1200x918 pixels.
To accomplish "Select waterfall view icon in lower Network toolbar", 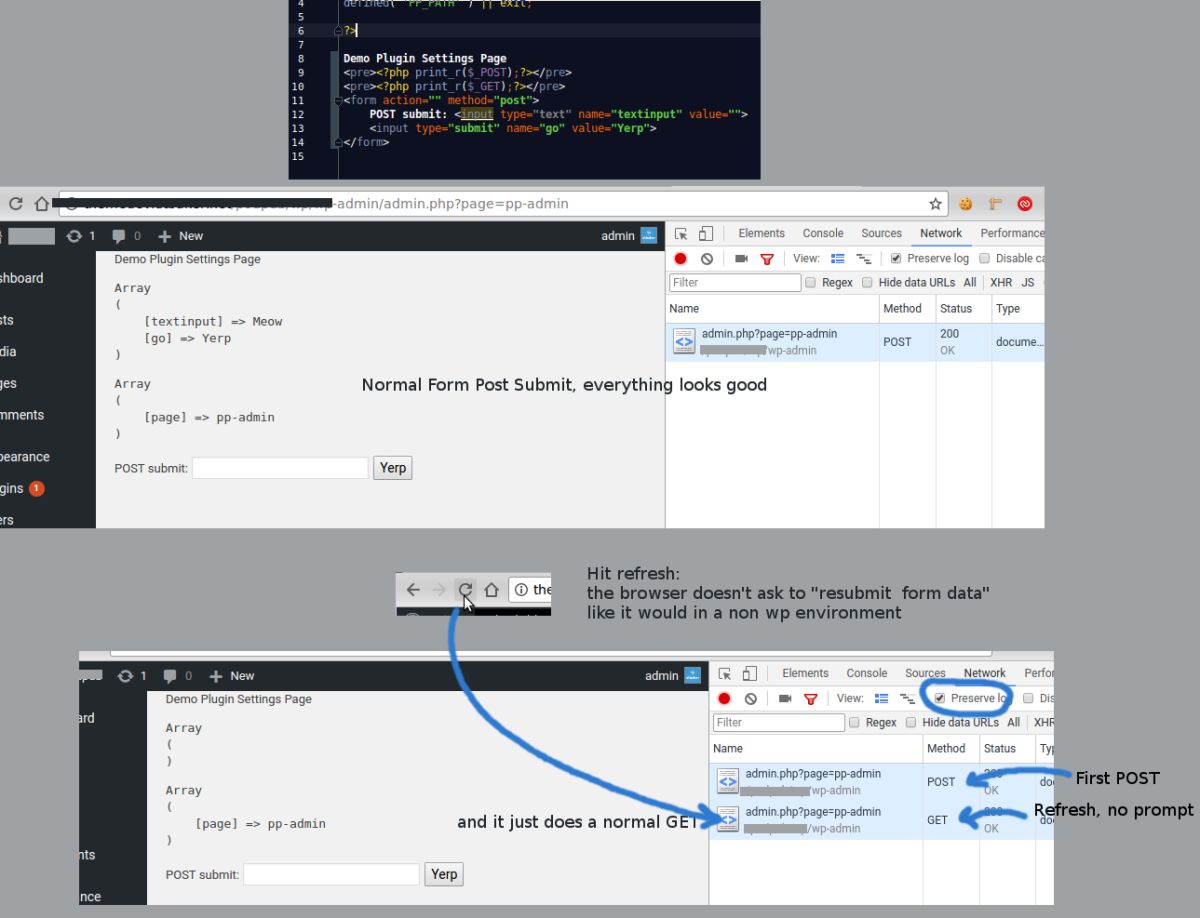I will pos(908,698).
